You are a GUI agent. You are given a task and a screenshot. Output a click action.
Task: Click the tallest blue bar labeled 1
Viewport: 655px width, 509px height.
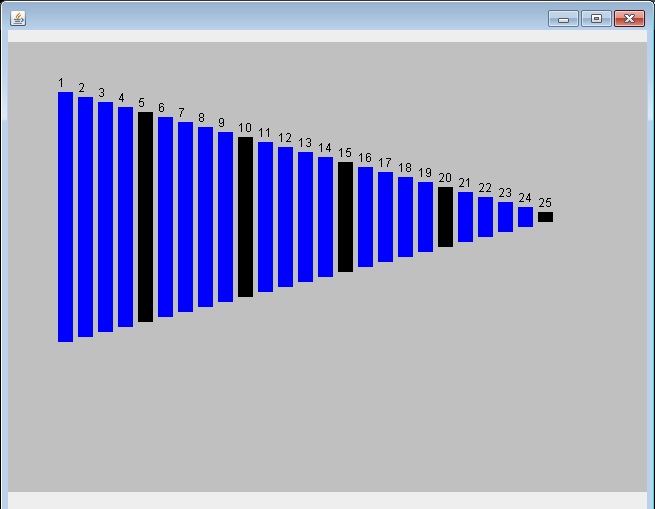coord(65,217)
